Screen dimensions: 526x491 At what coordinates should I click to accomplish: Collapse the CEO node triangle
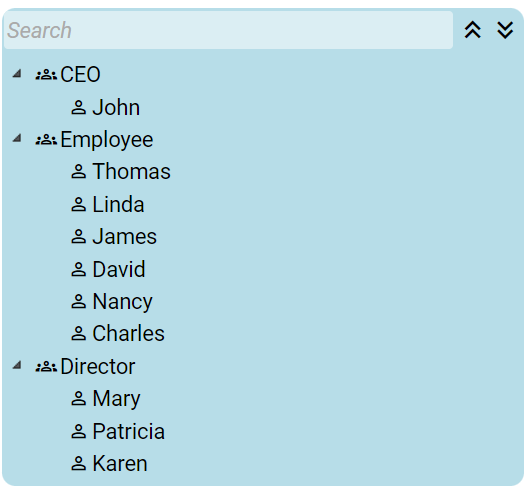click(17, 73)
